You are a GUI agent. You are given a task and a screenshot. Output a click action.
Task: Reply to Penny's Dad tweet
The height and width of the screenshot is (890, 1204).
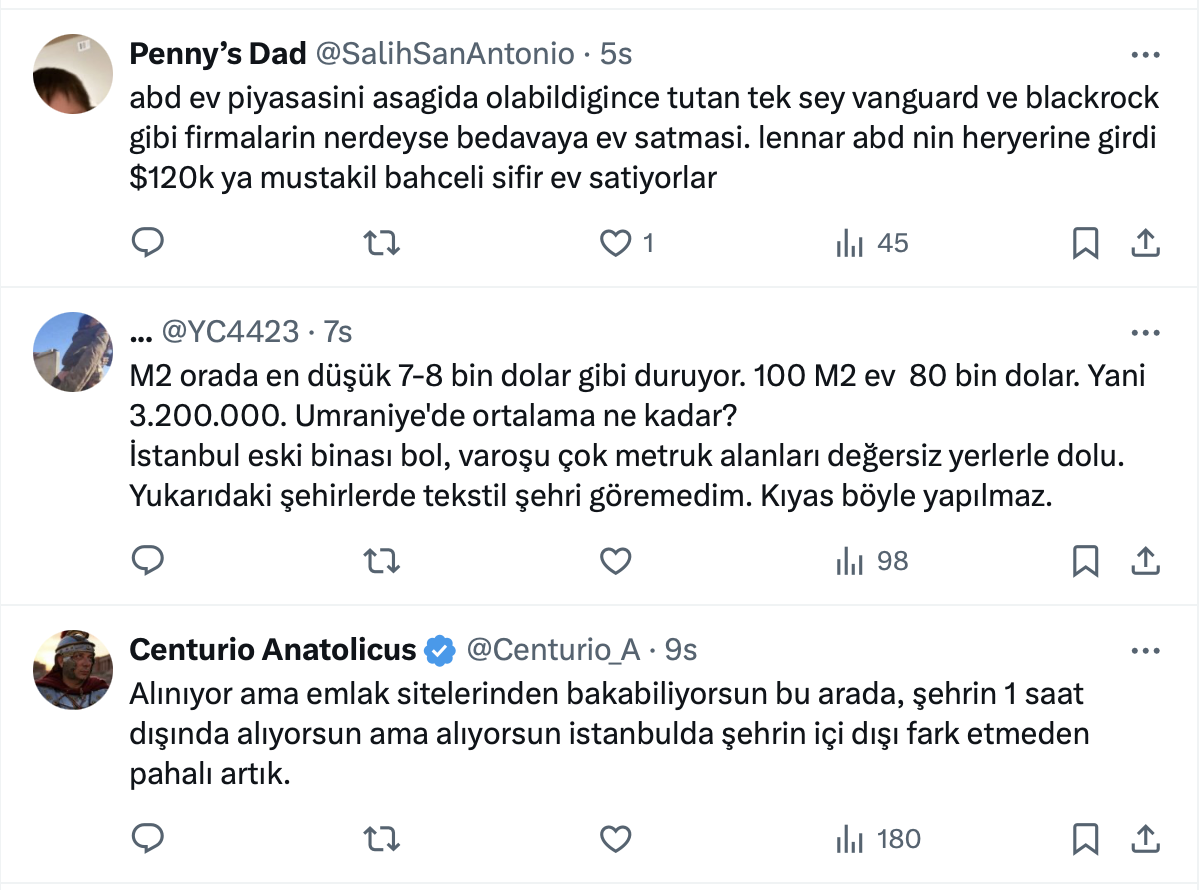click(148, 243)
